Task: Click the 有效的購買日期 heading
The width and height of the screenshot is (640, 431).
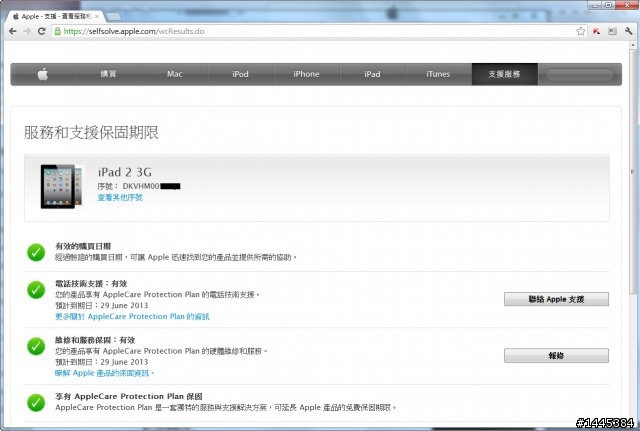Action: [x=83, y=246]
